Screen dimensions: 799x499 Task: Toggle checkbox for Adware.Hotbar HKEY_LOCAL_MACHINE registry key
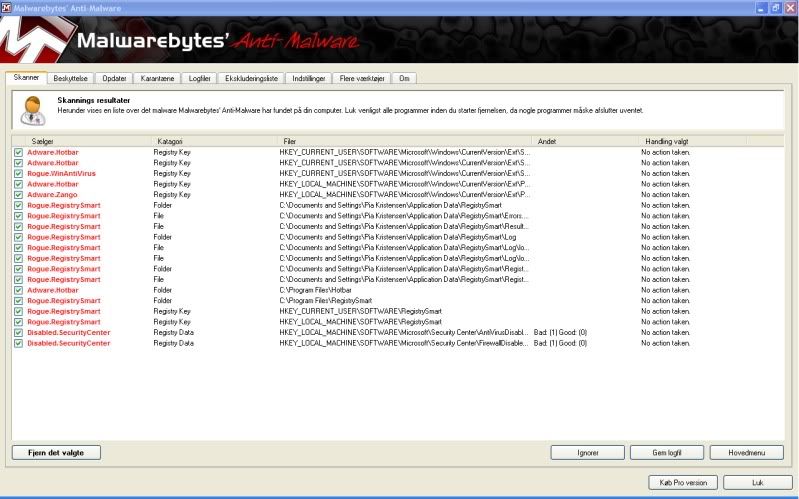click(18, 184)
